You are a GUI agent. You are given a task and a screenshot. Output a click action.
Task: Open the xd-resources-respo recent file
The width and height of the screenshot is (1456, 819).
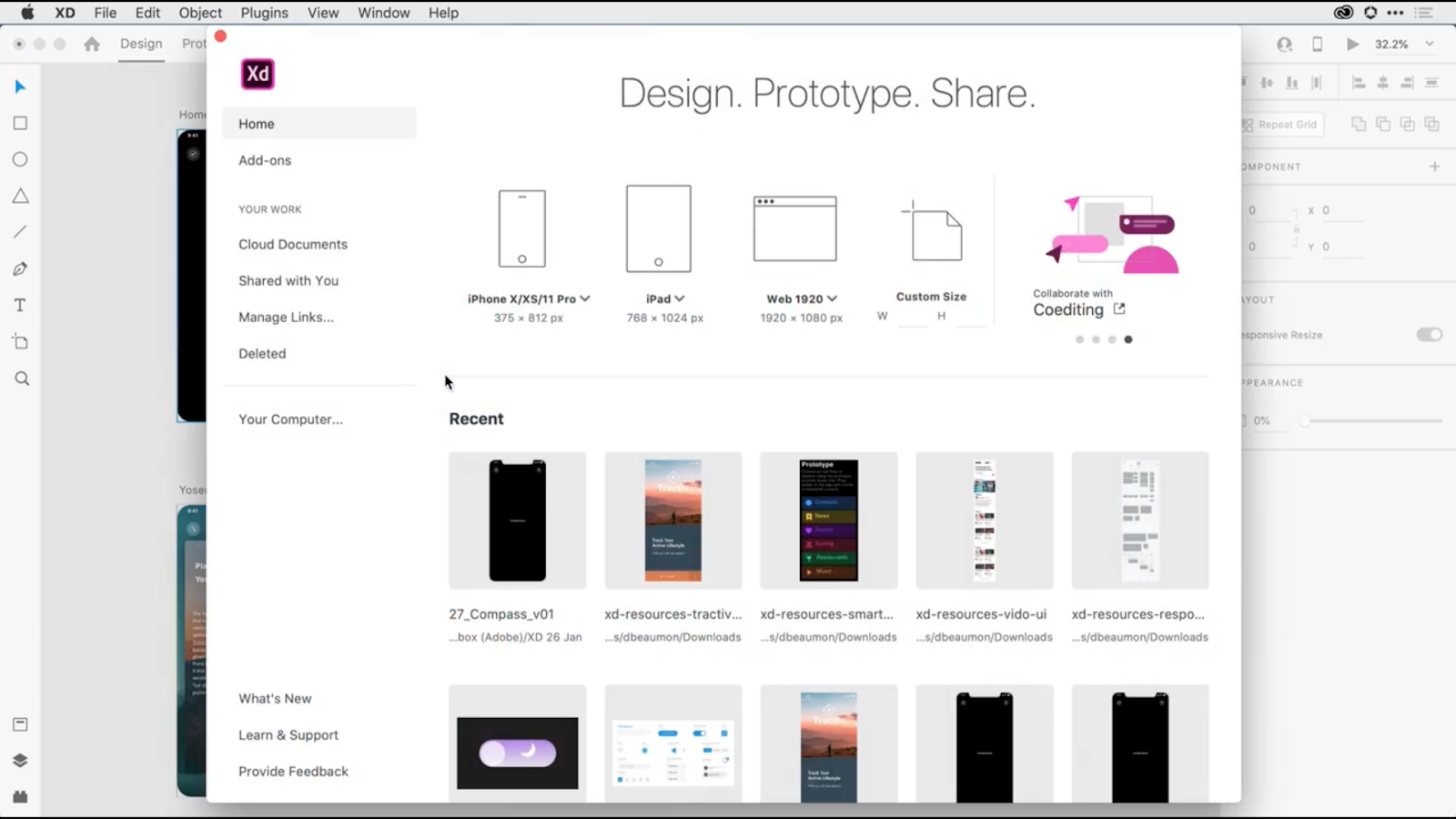point(1139,521)
